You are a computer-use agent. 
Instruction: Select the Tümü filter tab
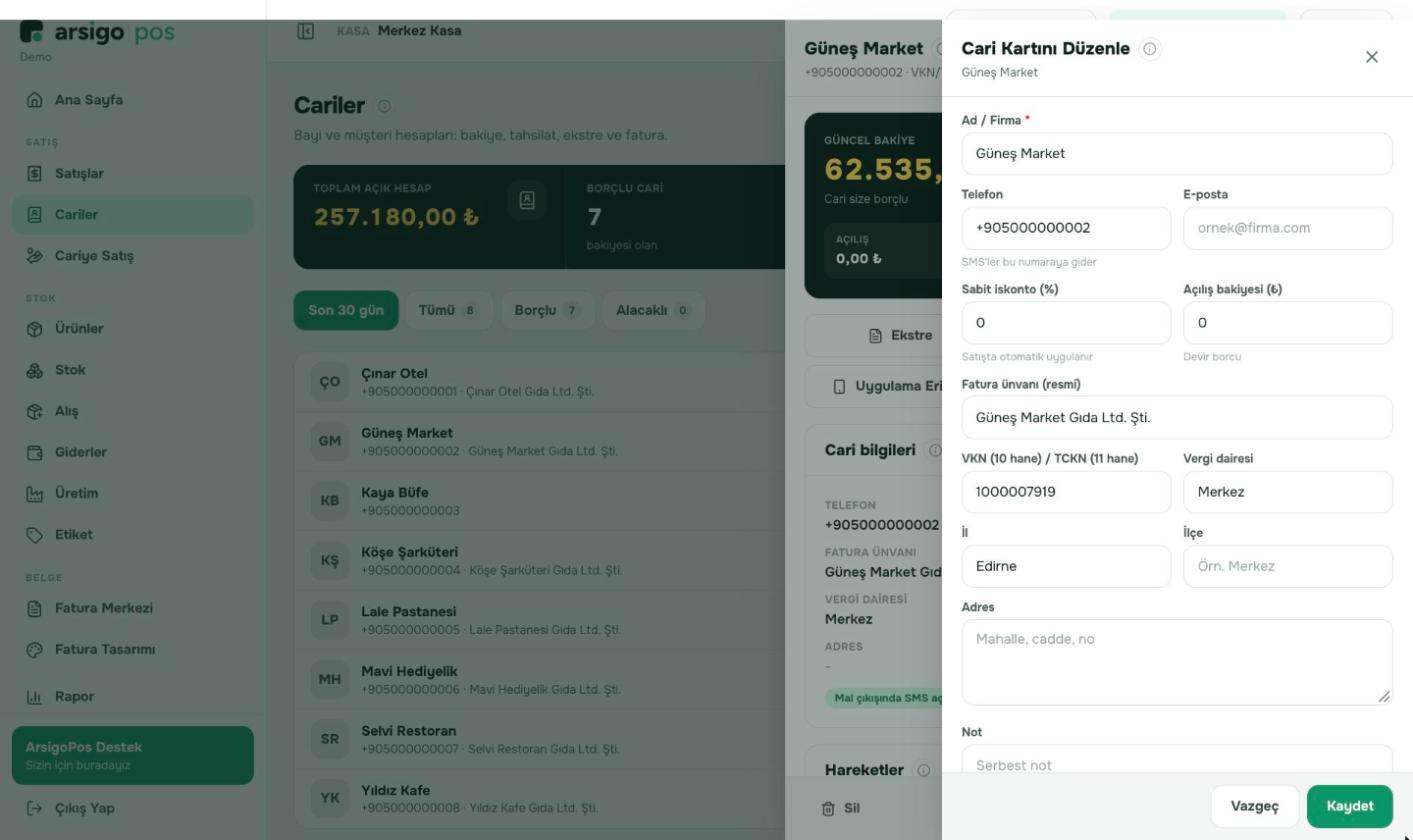point(448,310)
